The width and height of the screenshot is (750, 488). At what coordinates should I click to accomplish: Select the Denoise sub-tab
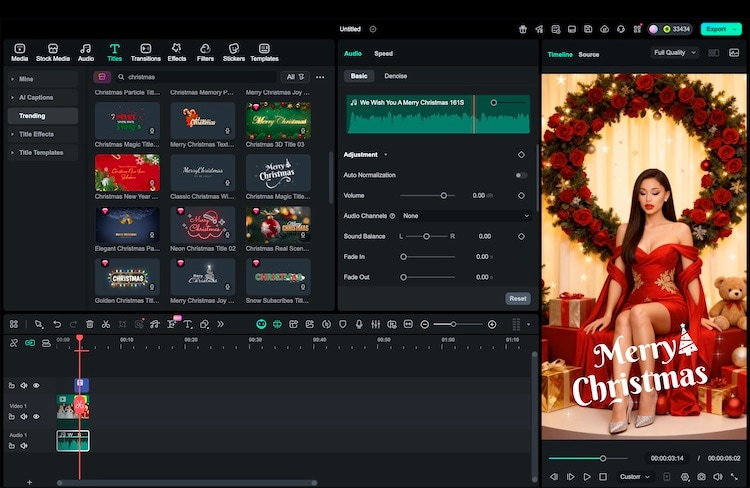tap(396, 76)
